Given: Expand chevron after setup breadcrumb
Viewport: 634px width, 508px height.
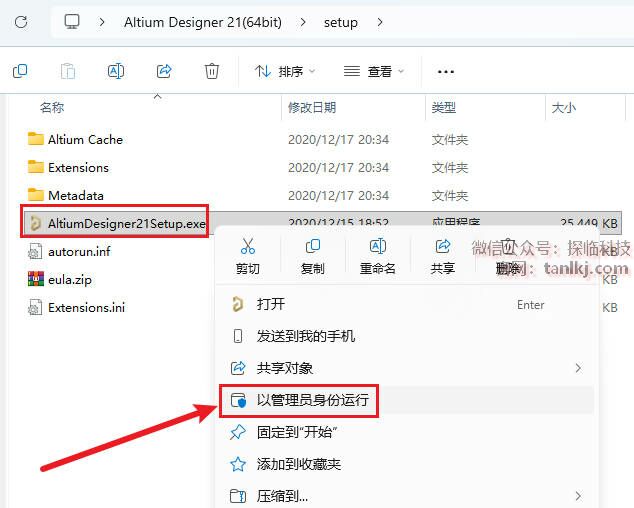Looking at the screenshot, I should pyautogui.click(x=379, y=22).
